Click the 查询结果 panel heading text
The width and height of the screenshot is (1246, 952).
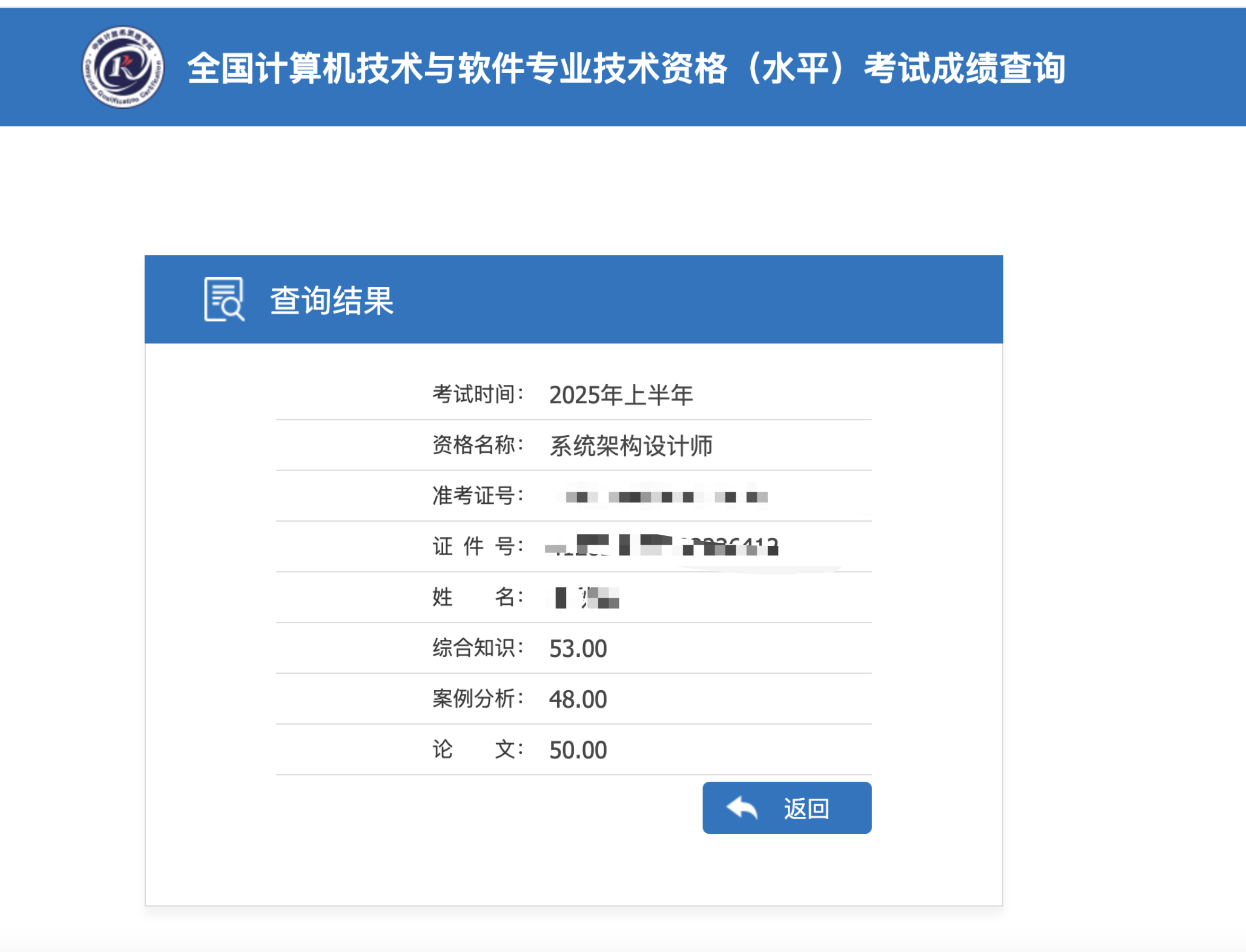pyautogui.click(x=331, y=301)
